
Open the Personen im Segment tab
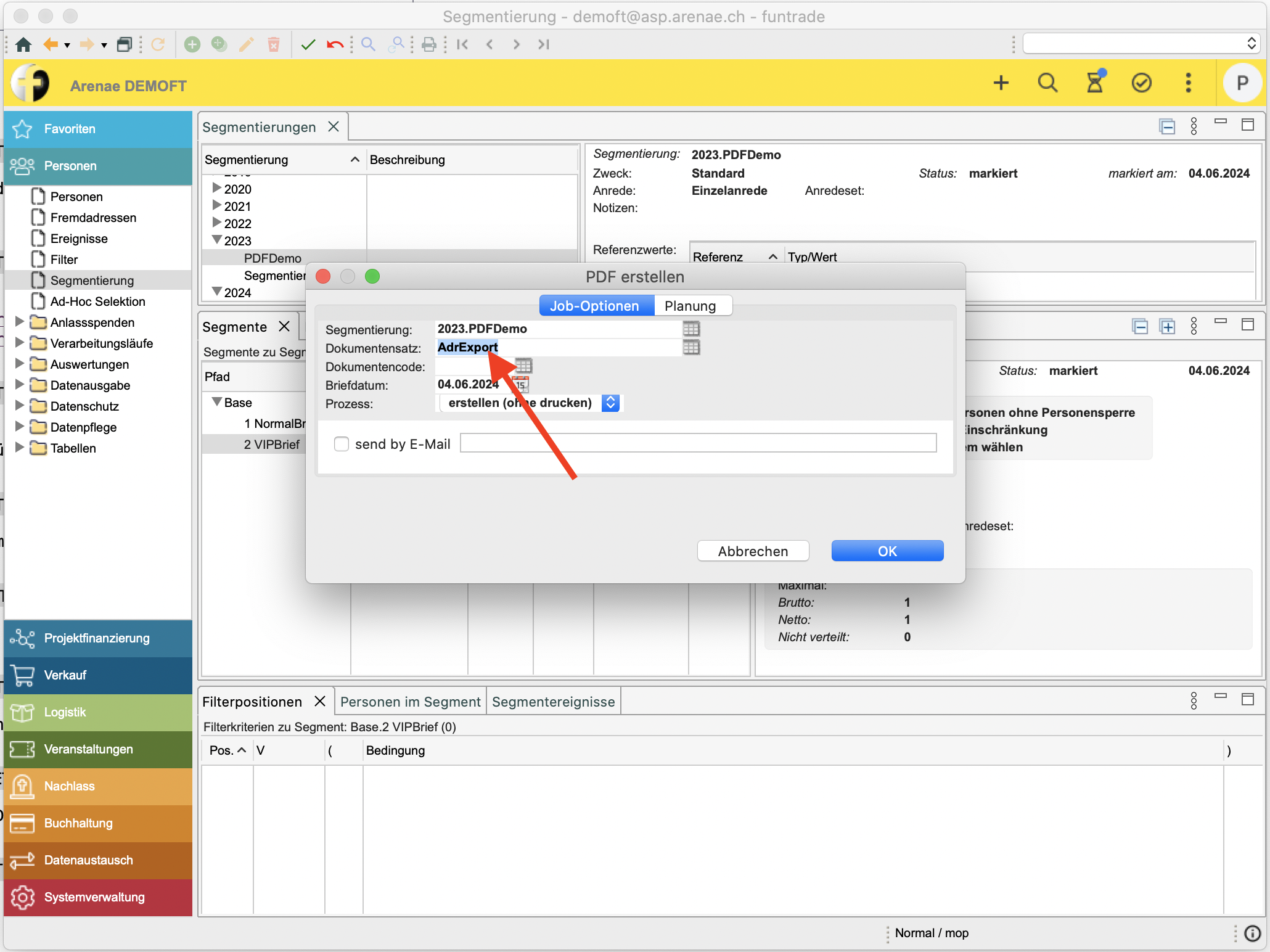click(x=410, y=702)
